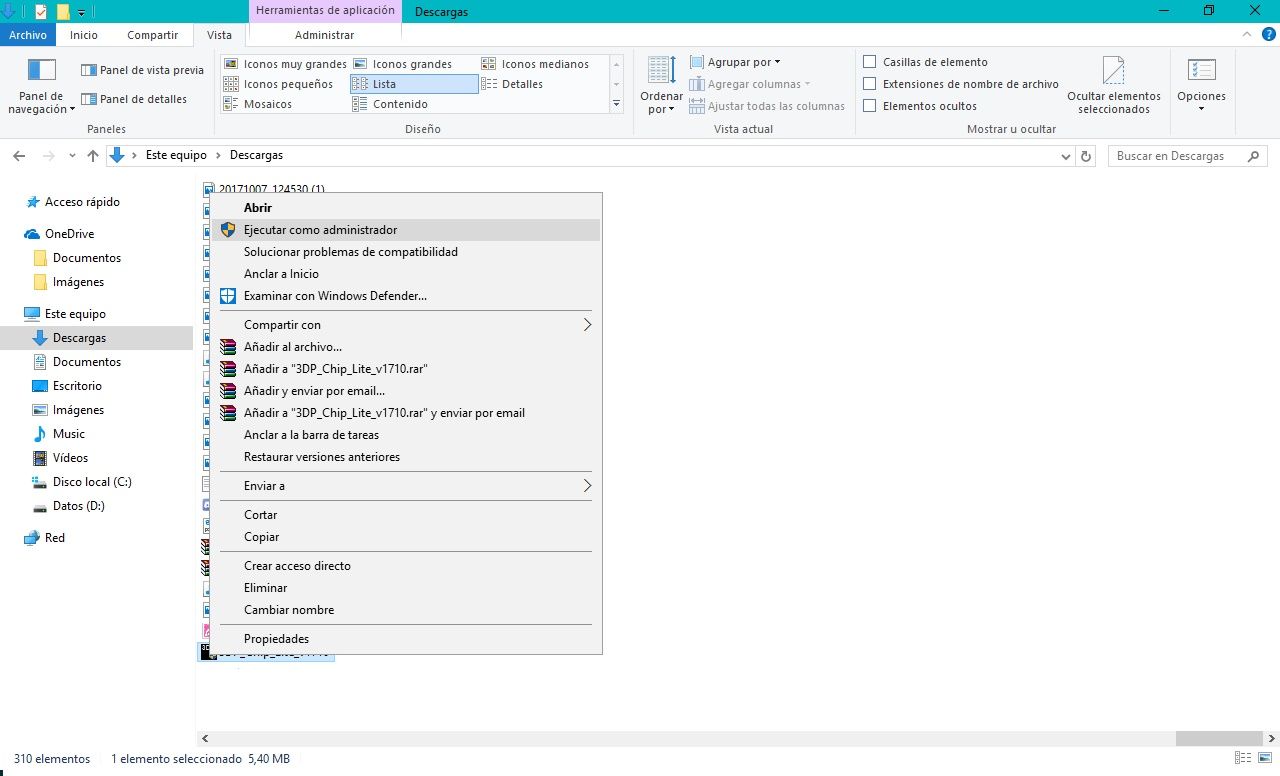Image resolution: width=1280 pixels, height=776 pixels.
Task: Switch to large thumbnails view from the status bar
Action: [1264, 758]
